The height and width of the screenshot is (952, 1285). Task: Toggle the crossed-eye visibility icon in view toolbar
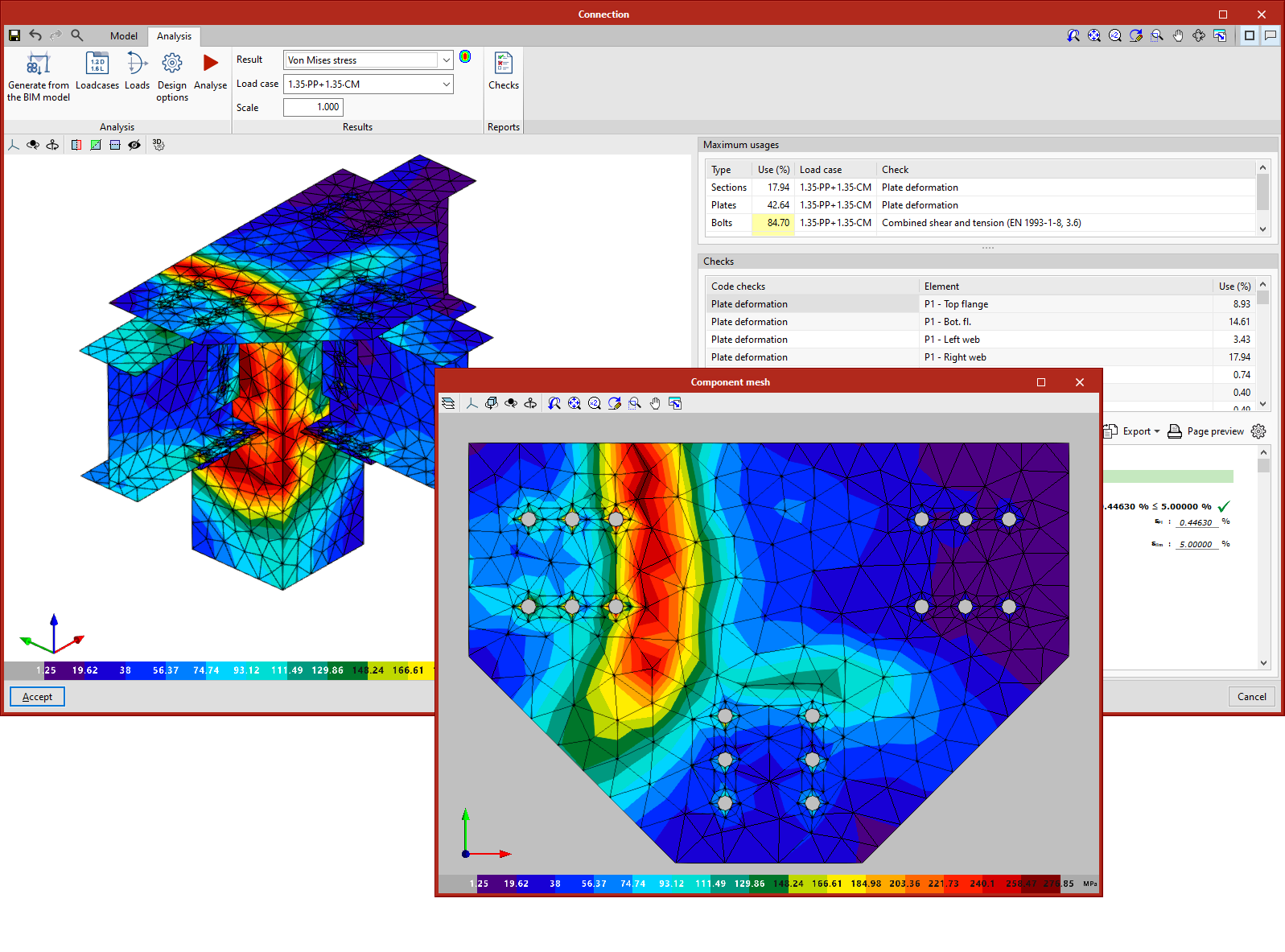(x=134, y=145)
